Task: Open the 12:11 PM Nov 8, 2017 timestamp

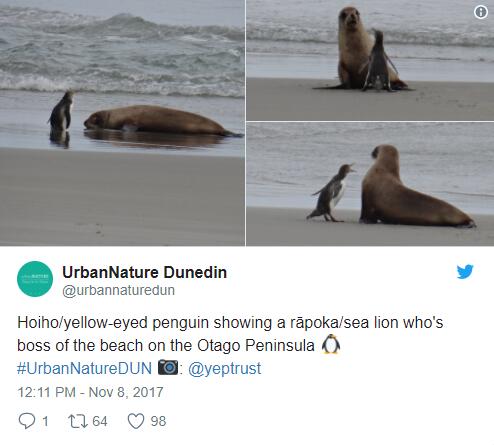Action: pyautogui.click(x=90, y=392)
